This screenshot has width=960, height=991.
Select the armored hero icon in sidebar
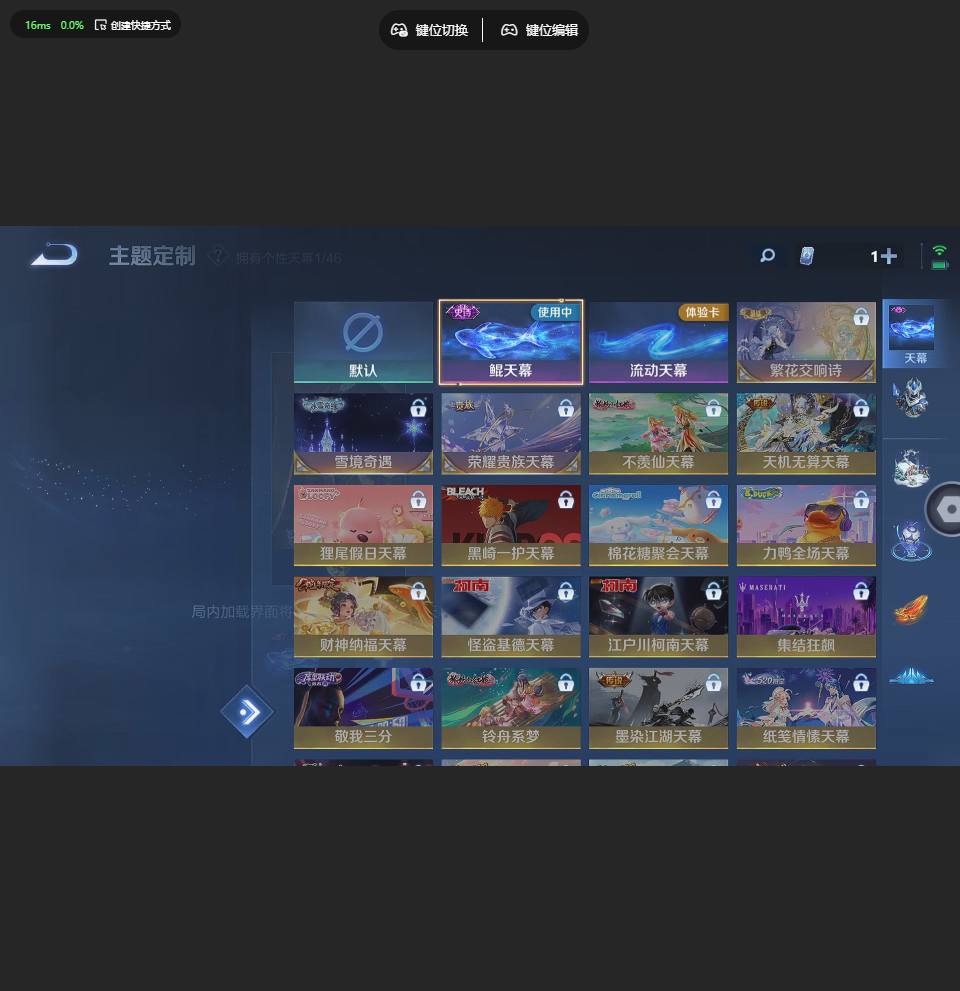pos(911,398)
